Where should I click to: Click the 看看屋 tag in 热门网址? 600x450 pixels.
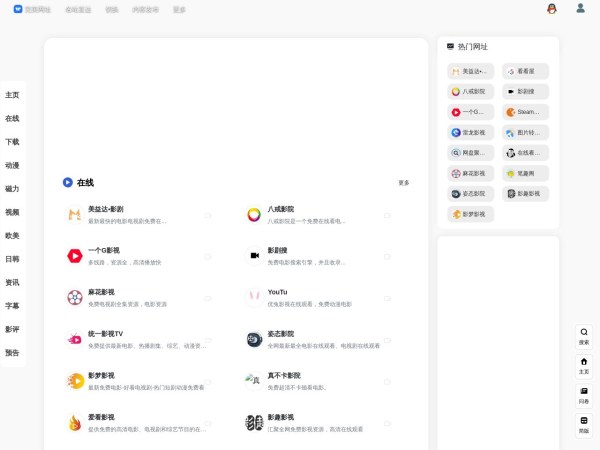[525, 71]
